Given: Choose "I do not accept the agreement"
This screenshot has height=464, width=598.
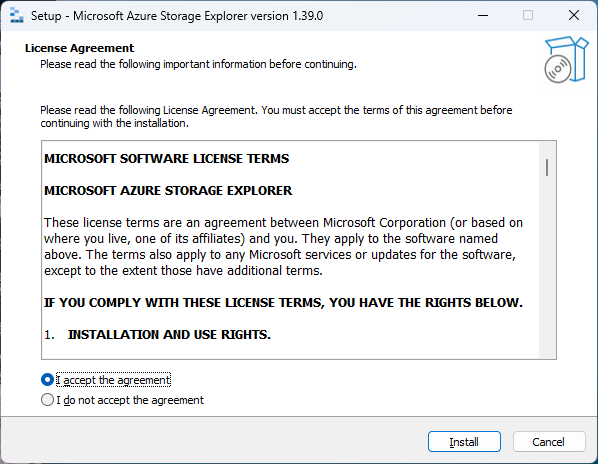Looking at the screenshot, I should pos(47,400).
